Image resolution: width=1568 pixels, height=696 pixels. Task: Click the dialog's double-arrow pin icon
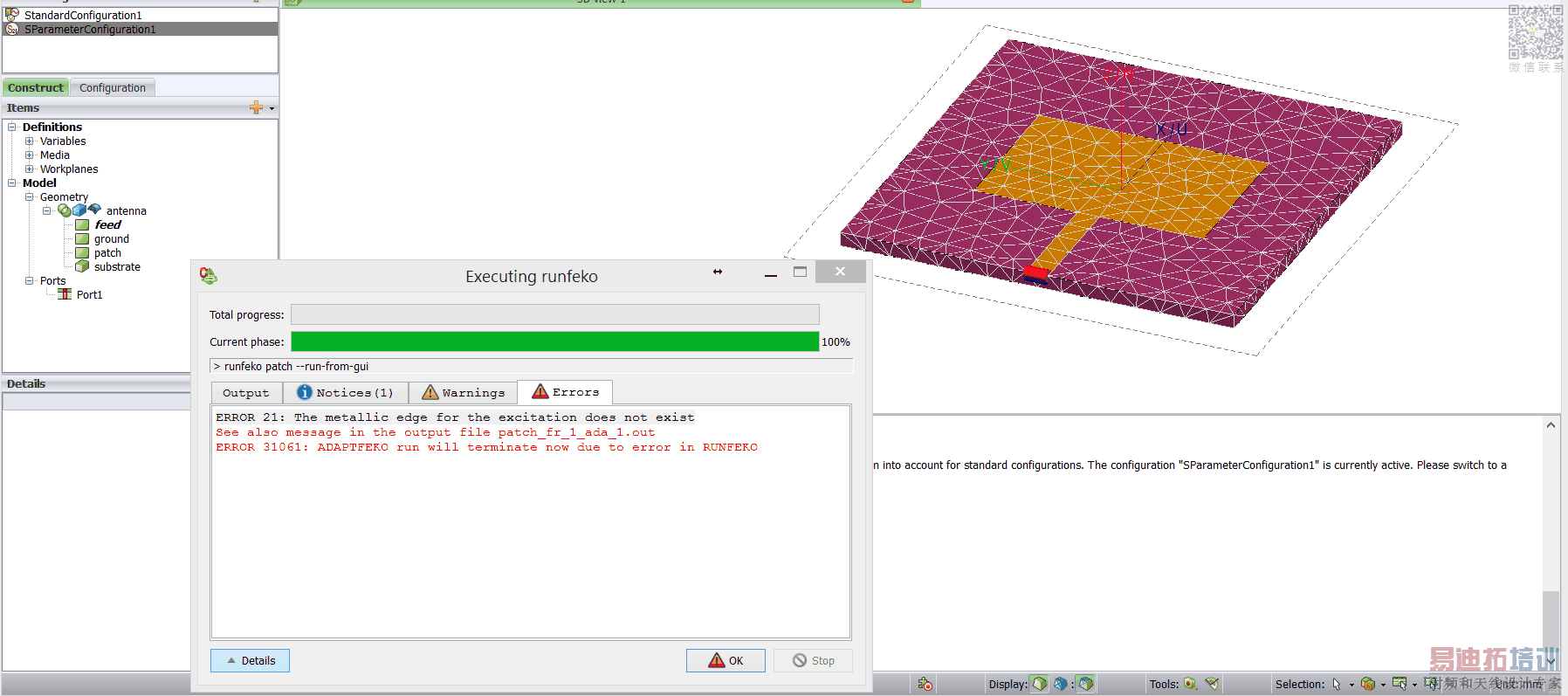(718, 272)
